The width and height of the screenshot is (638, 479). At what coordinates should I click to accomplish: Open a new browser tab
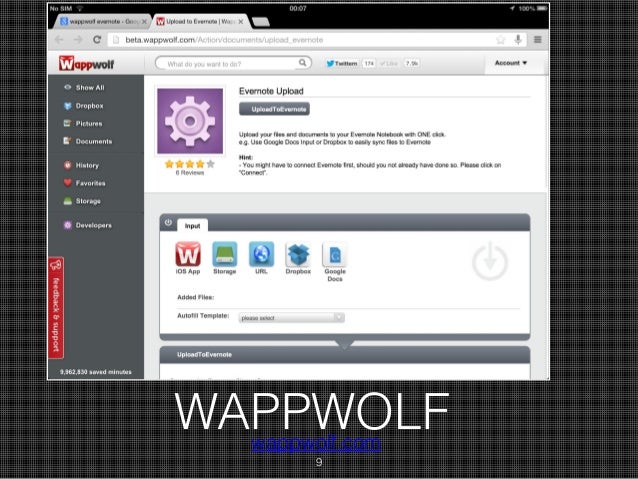click(260, 22)
